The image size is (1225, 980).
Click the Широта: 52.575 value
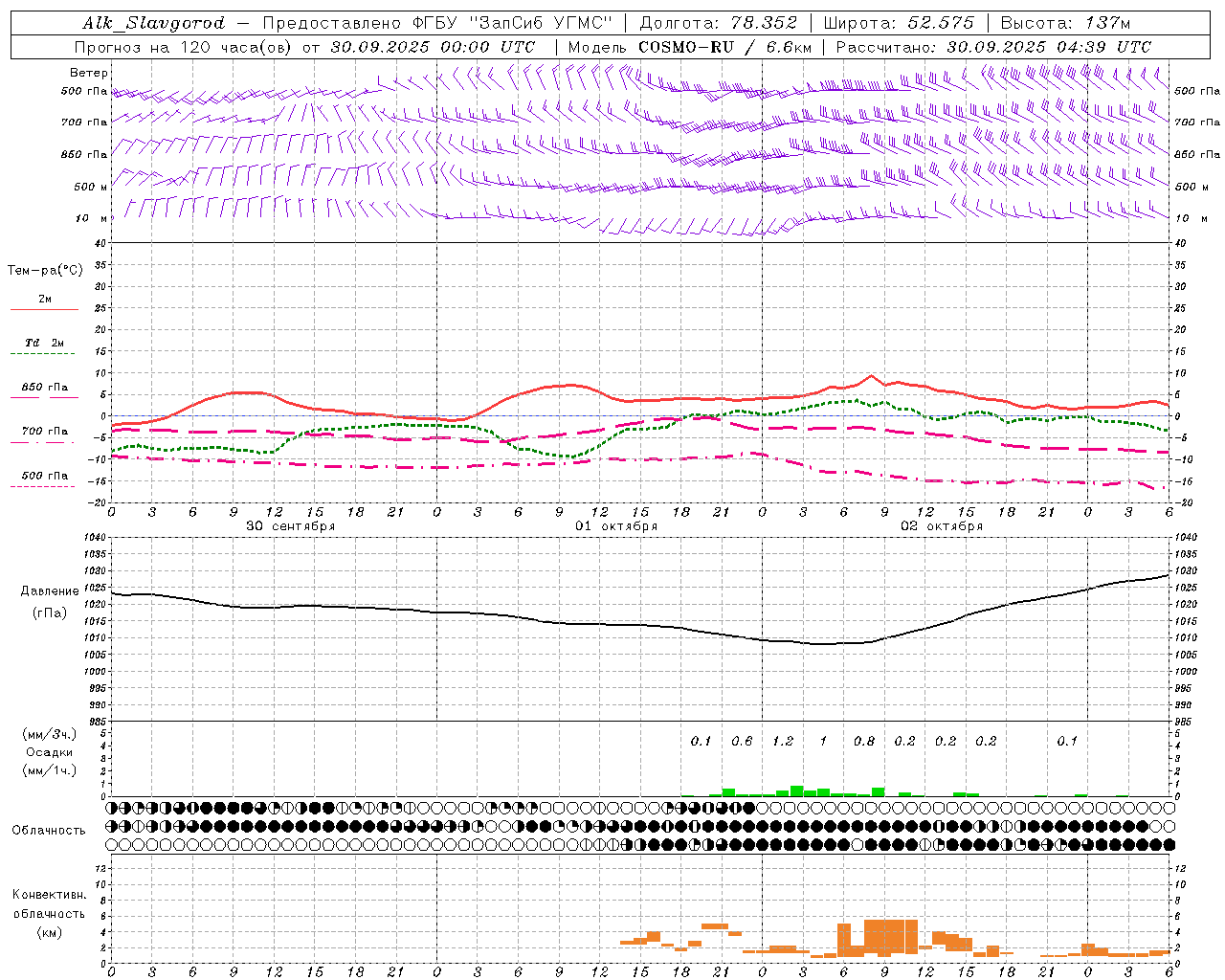tap(899, 23)
